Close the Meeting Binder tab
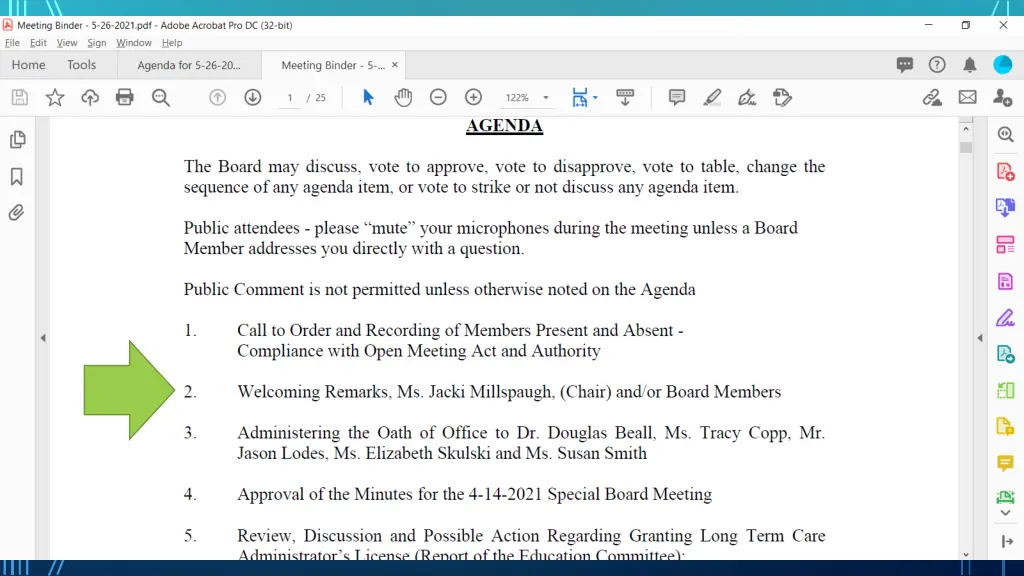1024x576 pixels. 394,65
